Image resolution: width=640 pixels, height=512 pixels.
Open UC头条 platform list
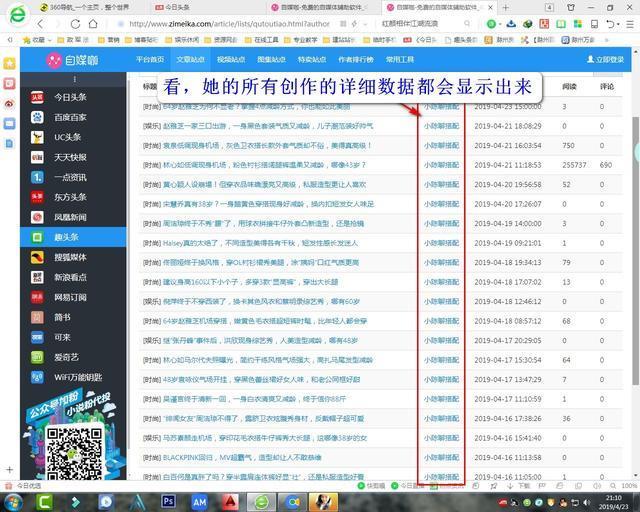point(68,137)
